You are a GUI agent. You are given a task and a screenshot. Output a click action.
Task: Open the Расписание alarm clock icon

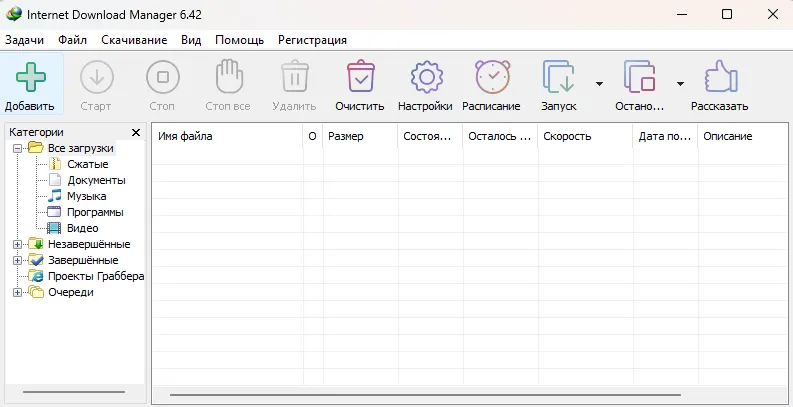coord(492,77)
